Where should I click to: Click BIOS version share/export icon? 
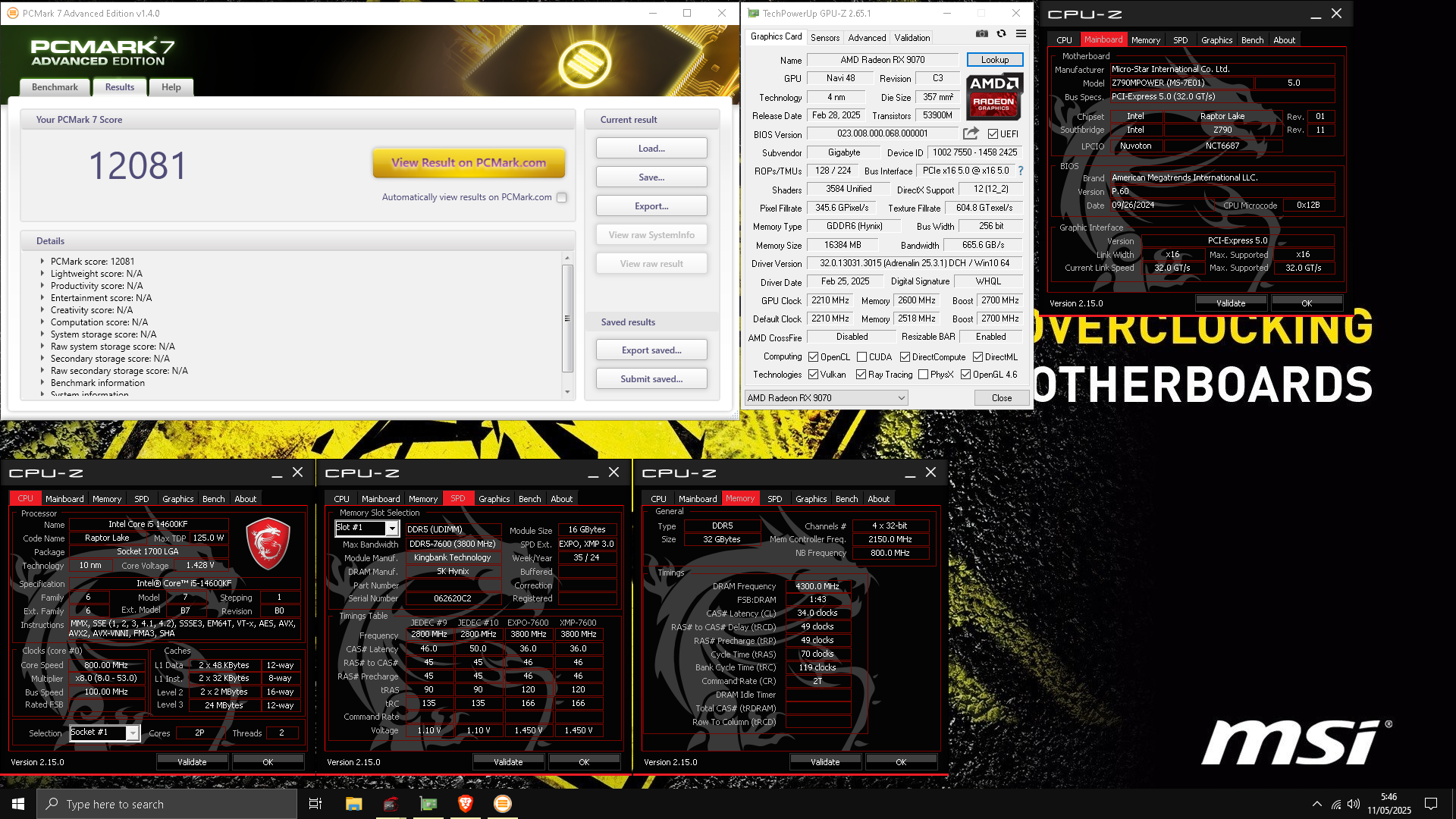tap(971, 133)
